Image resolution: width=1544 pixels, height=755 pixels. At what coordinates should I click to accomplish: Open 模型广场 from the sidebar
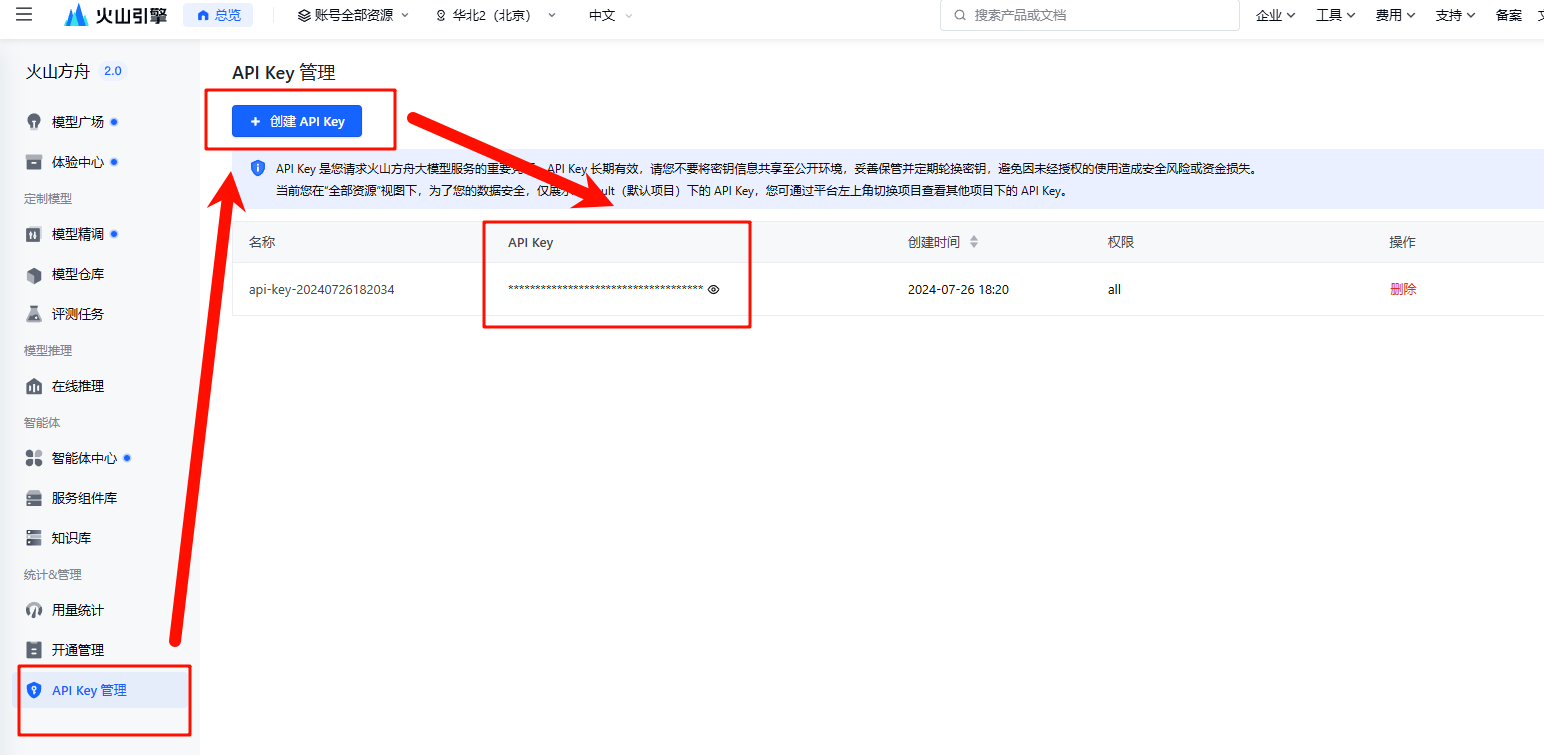(x=80, y=121)
